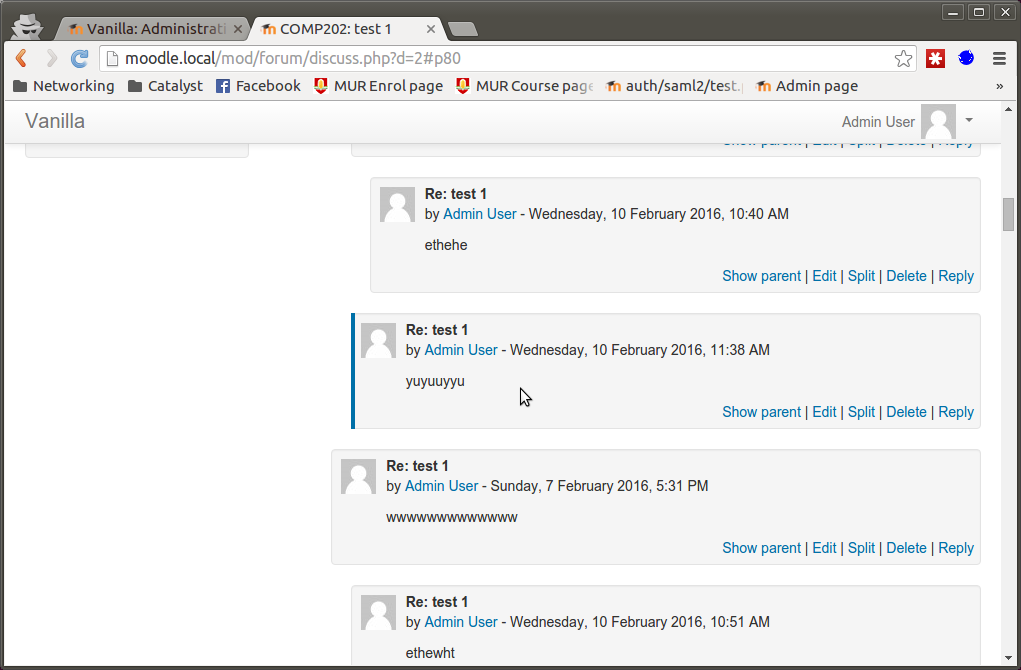Edit the yuyuuyyu post
The height and width of the screenshot is (670, 1021).
pos(824,412)
